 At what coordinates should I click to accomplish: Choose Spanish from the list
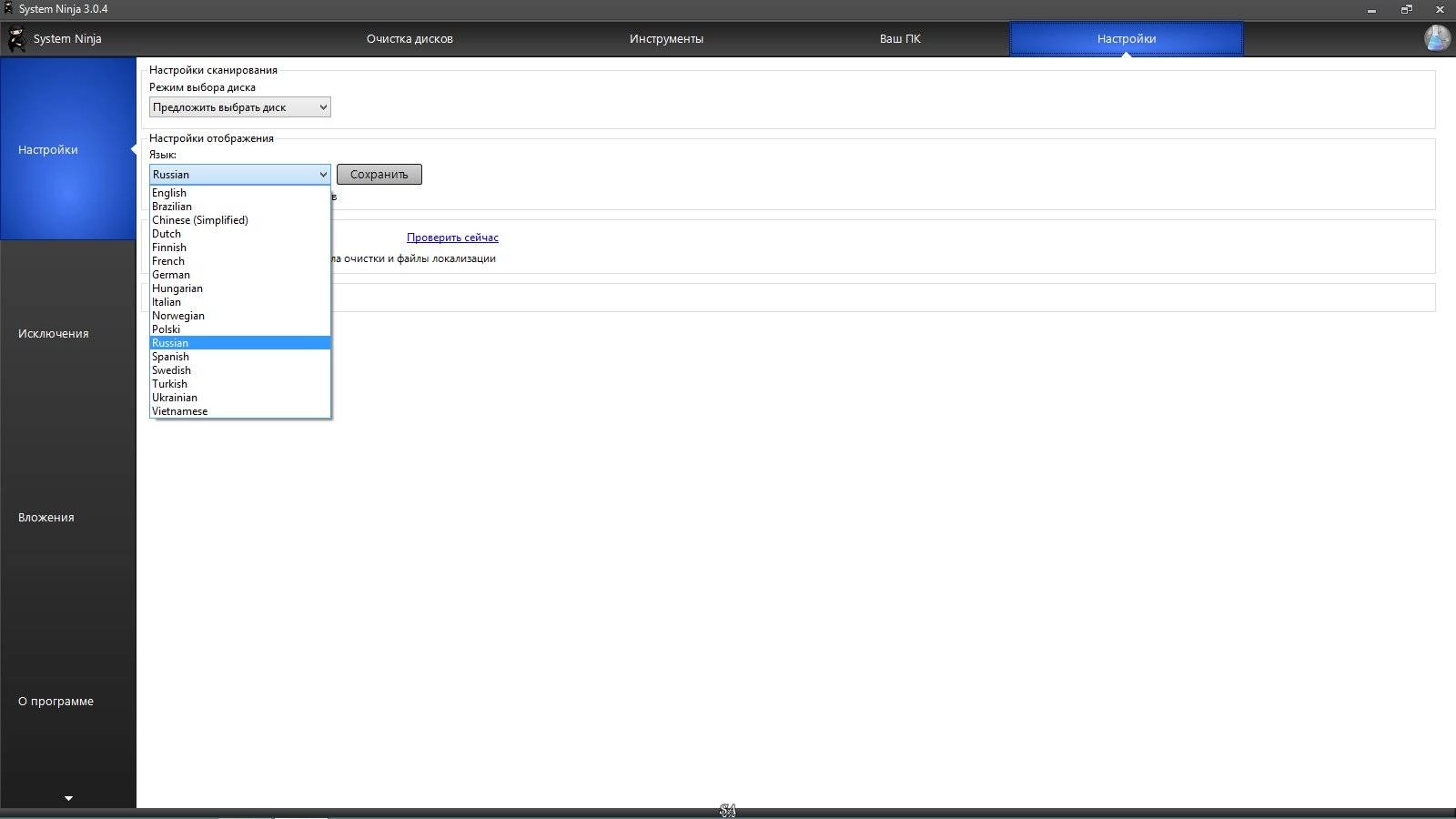point(239,357)
